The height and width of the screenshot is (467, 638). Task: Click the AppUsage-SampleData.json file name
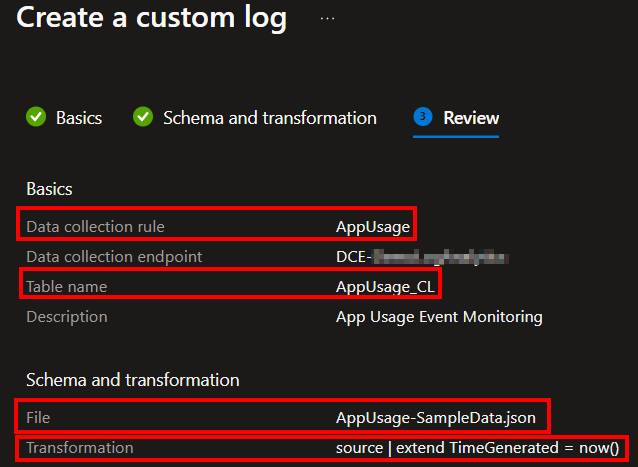pyautogui.click(x=441, y=417)
